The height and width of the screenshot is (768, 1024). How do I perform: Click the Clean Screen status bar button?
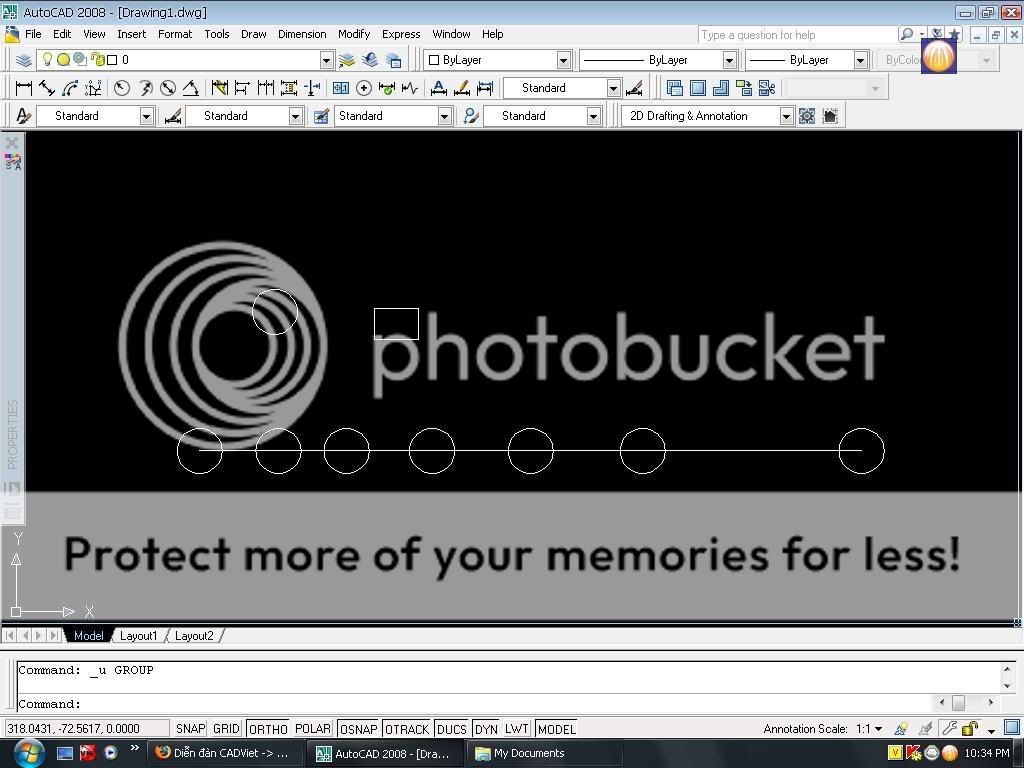click(x=1012, y=728)
